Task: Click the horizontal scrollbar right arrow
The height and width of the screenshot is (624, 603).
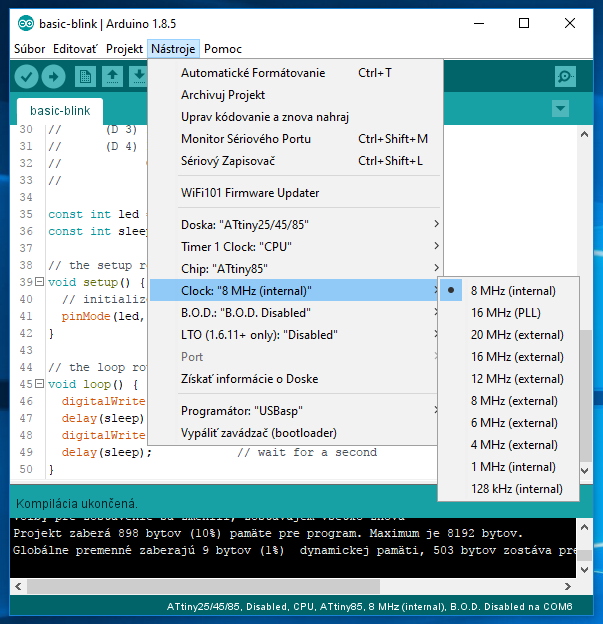Action: [x=568, y=586]
